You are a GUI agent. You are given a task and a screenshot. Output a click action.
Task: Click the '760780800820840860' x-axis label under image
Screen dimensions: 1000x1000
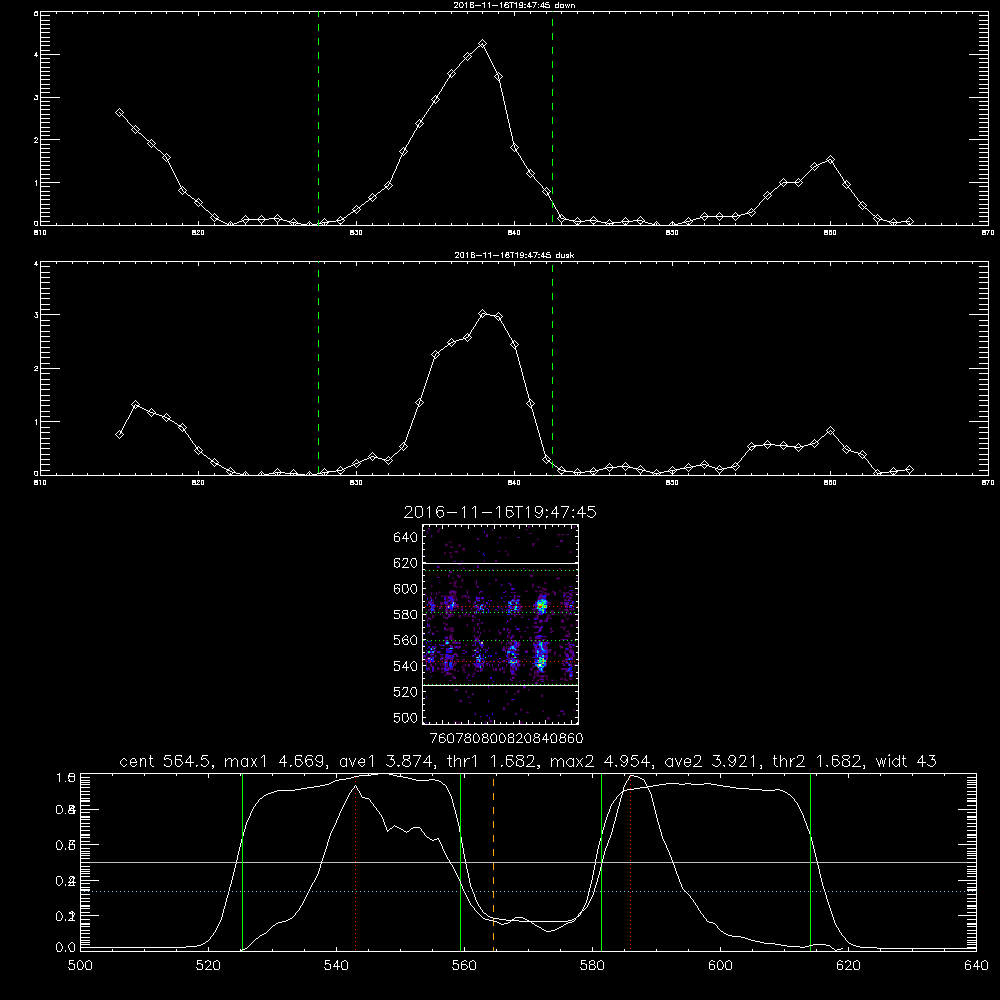(506, 738)
